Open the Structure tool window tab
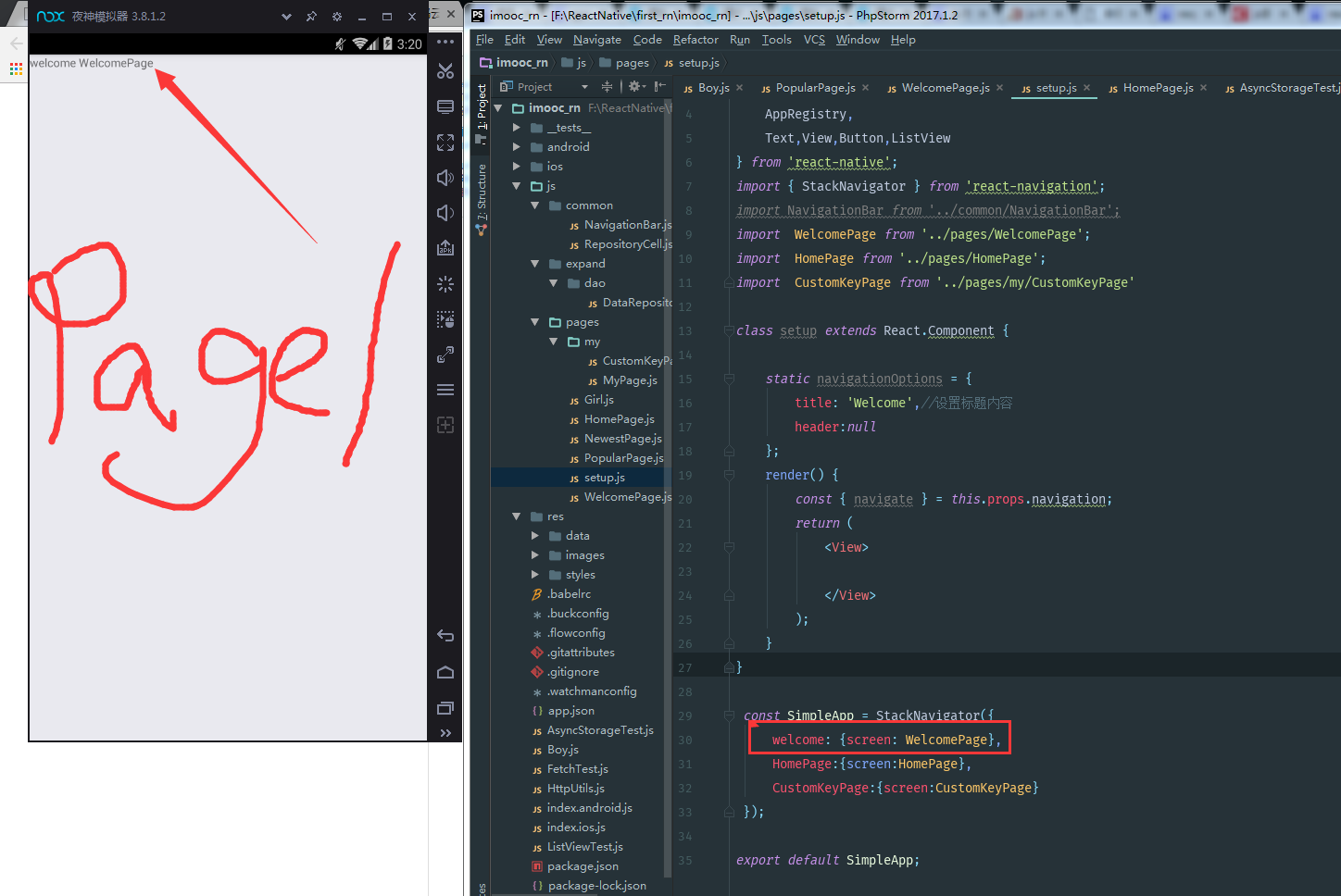This screenshot has height=896, width=1341. [x=482, y=198]
